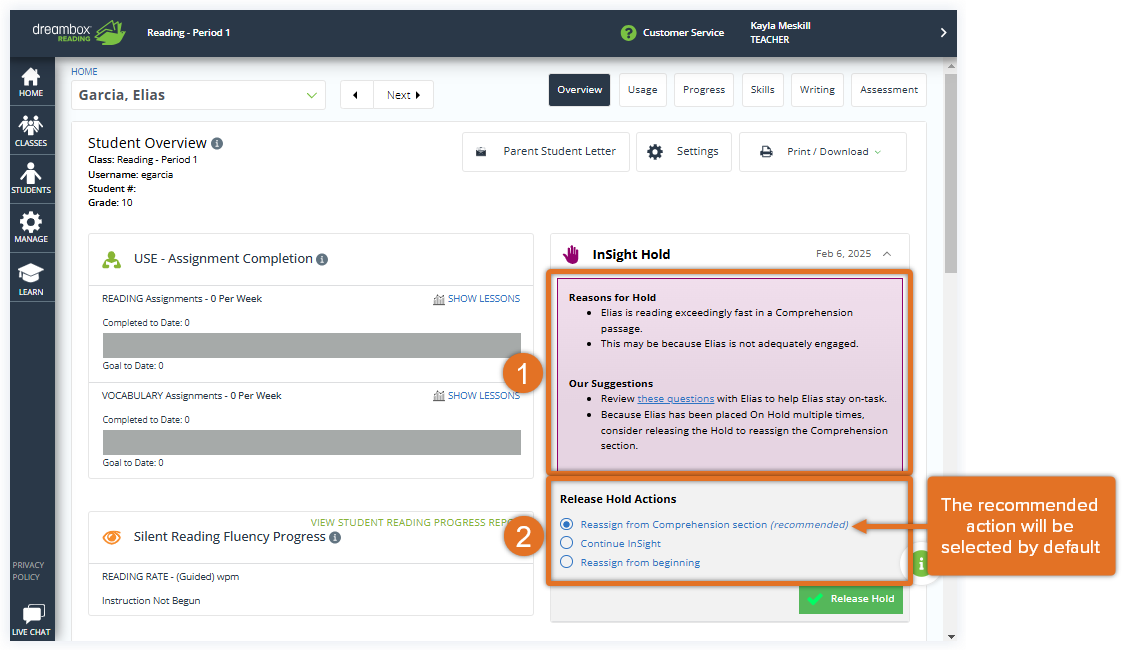The height and width of the screenshot is (650, 1128).
Task: Open Customer Service help
Action: (672, 32)
